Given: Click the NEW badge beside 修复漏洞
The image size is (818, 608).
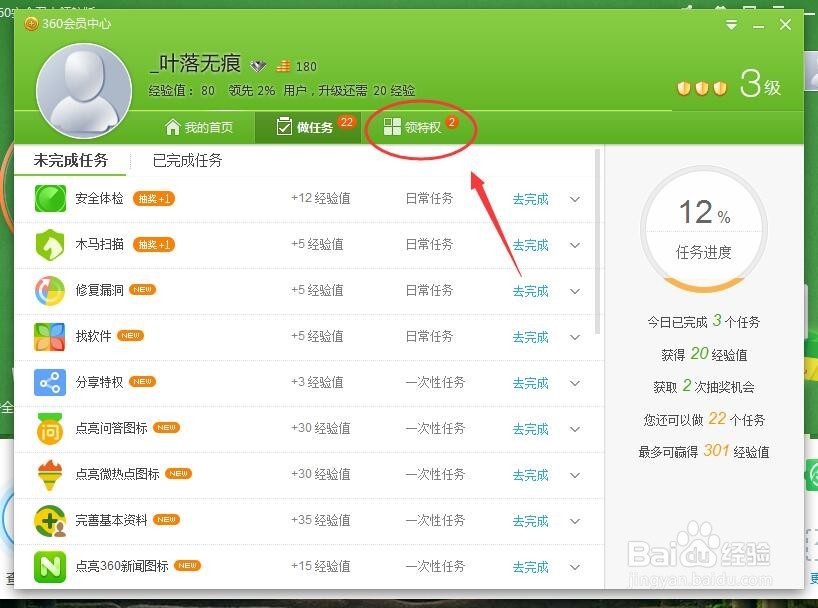Looking at the screenshot, I should point(142,290).
